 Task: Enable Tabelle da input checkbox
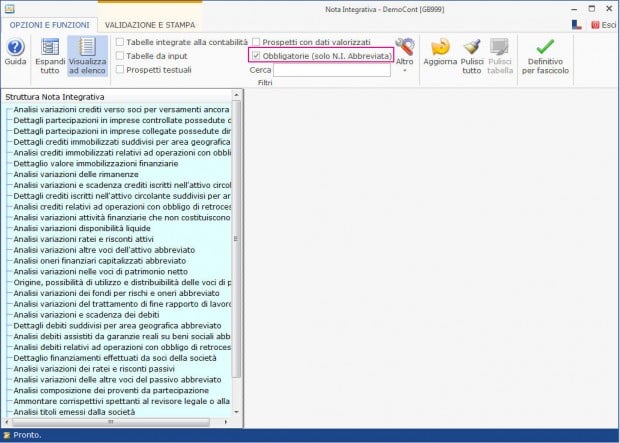pyautogui.click(x=120, y=56)
